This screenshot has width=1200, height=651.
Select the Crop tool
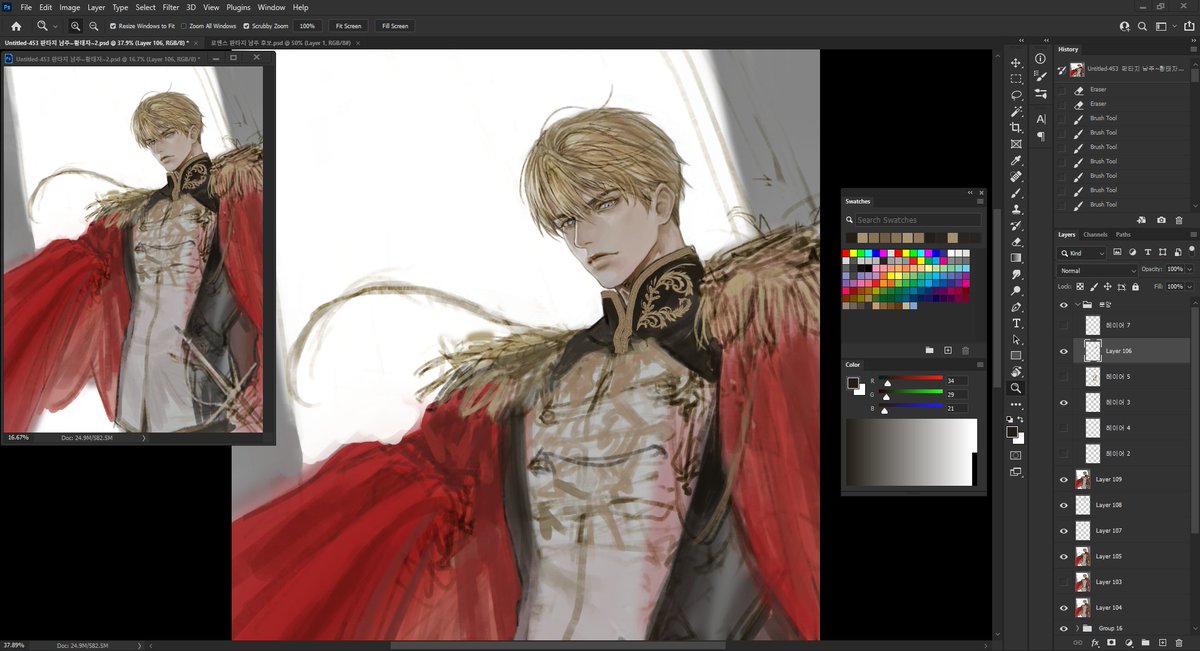[1016, 128]
